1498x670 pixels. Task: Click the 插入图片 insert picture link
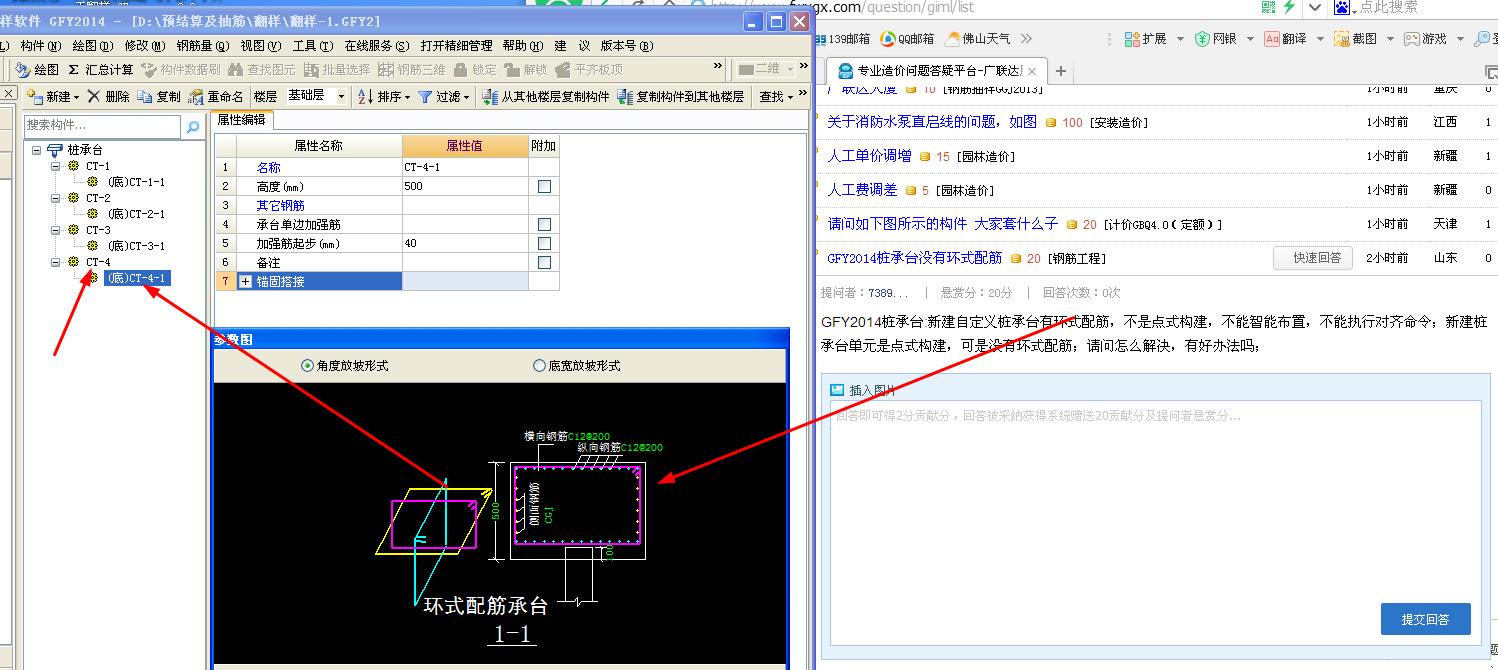tap(863, 390)
